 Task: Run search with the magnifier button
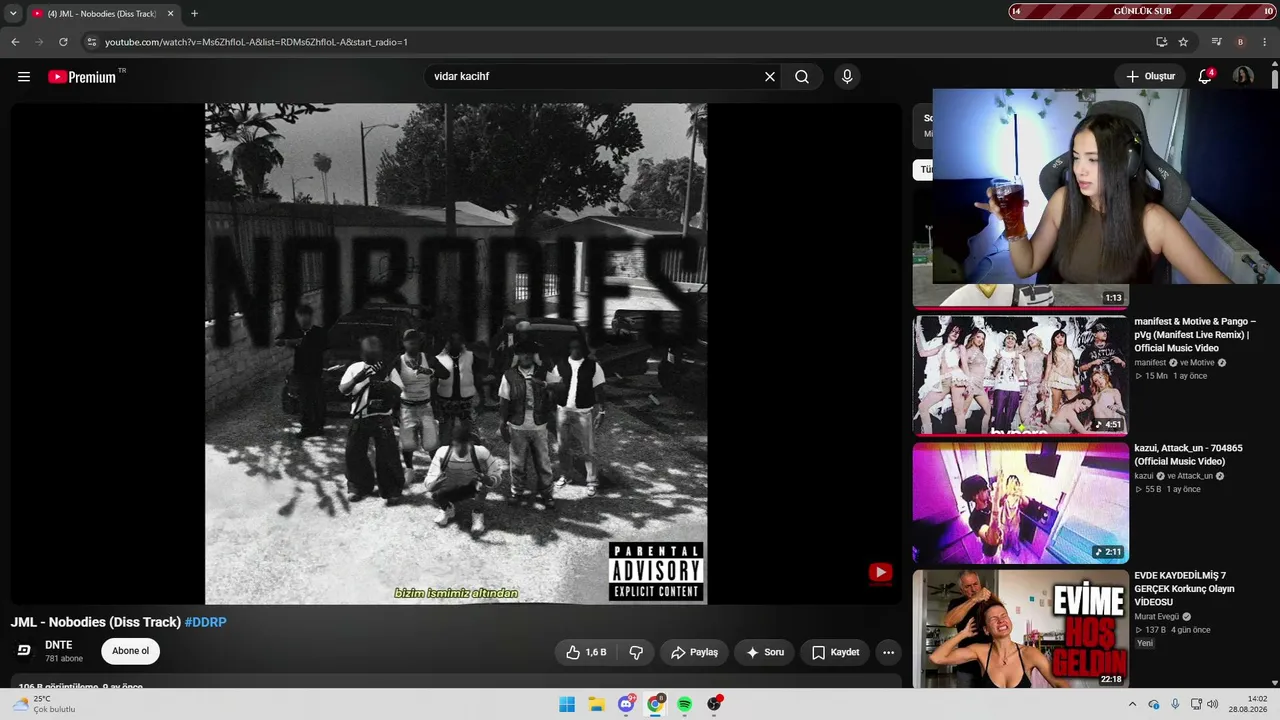tap(802, 77)
